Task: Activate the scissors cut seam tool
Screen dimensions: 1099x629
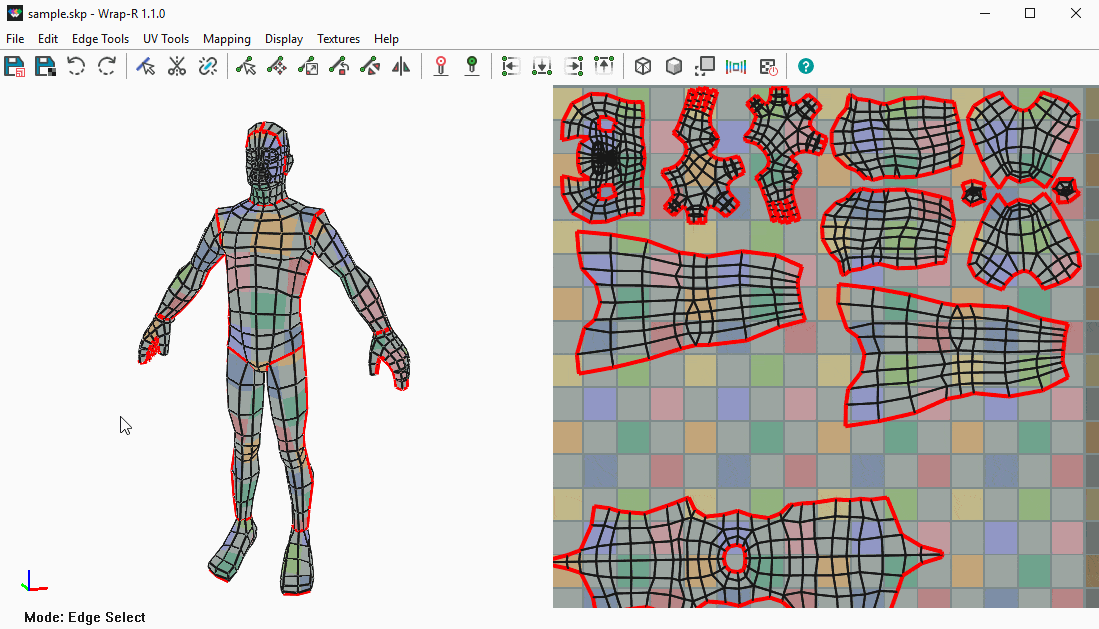Action: click(177, 67)
